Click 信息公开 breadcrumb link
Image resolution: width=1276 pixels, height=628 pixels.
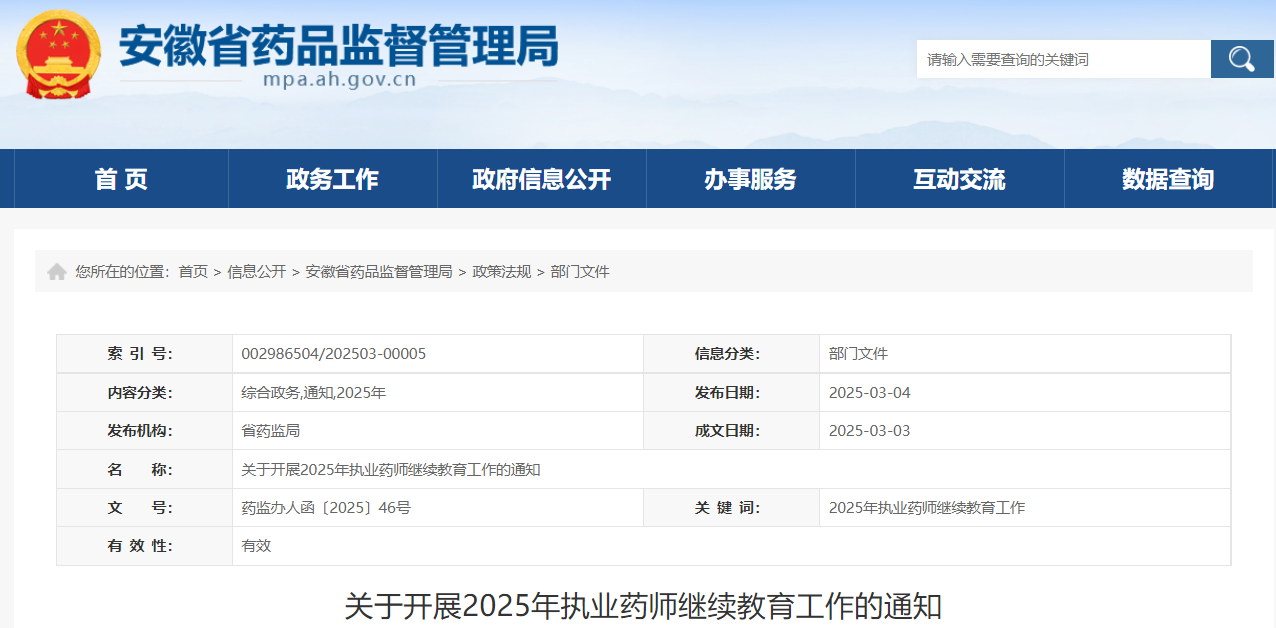(x=256, y=272)
